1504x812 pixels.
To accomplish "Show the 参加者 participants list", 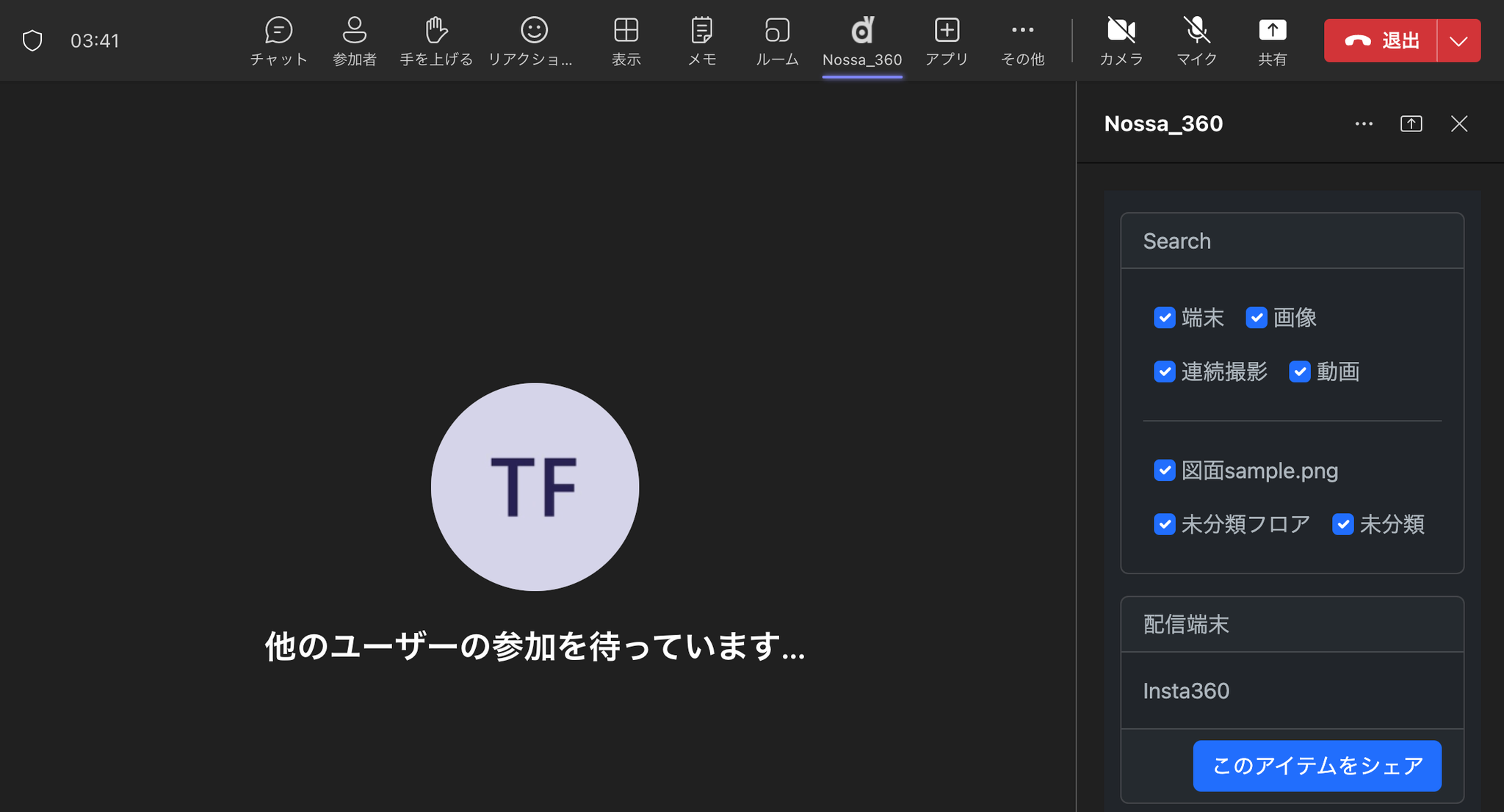I will pyautogui.click(x=355, y=40).
